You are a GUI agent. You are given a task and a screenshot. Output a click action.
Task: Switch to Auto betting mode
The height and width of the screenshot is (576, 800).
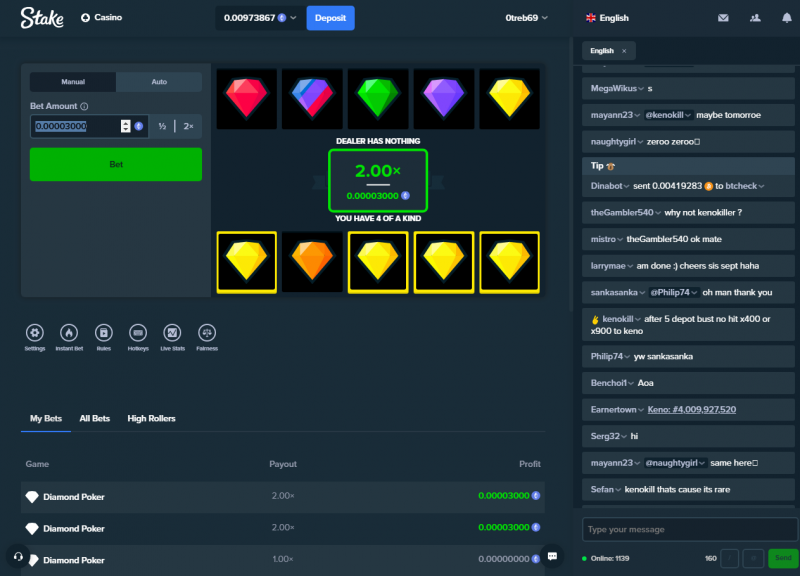(x=159, y=82)
